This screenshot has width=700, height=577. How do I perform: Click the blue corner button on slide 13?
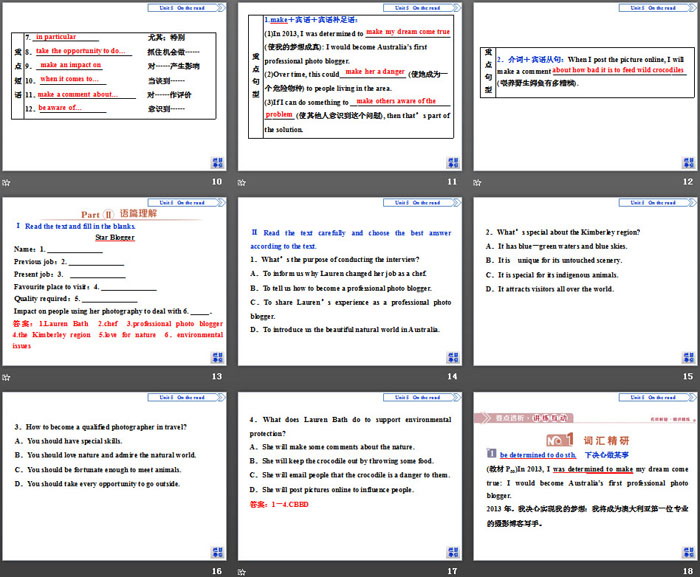pos(217,356)
